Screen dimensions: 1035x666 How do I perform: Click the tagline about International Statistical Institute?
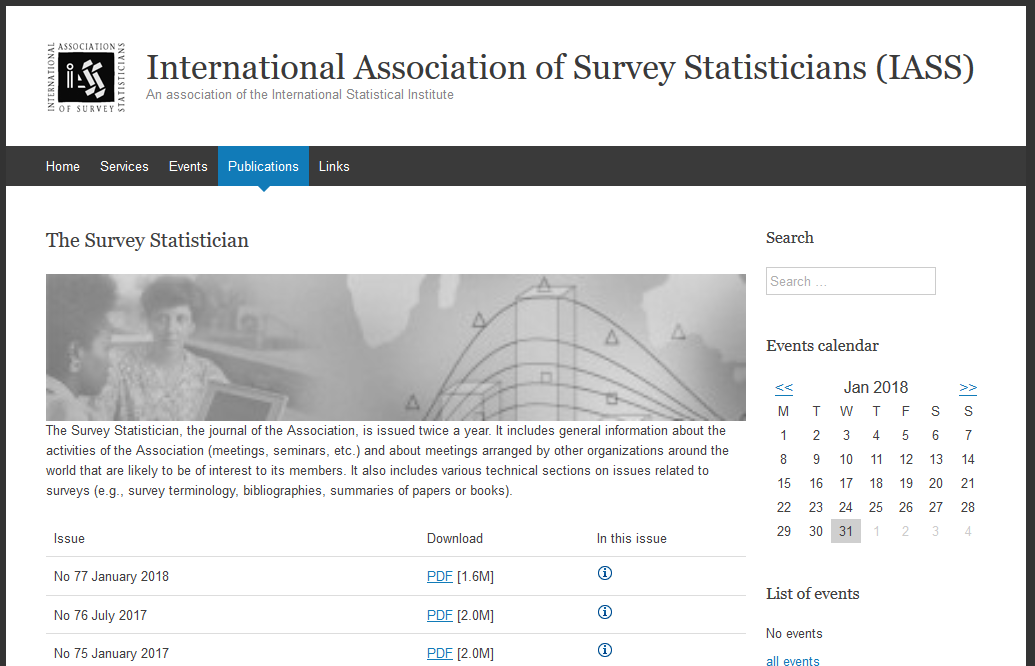pyautogui.click(x=300, y=94)
